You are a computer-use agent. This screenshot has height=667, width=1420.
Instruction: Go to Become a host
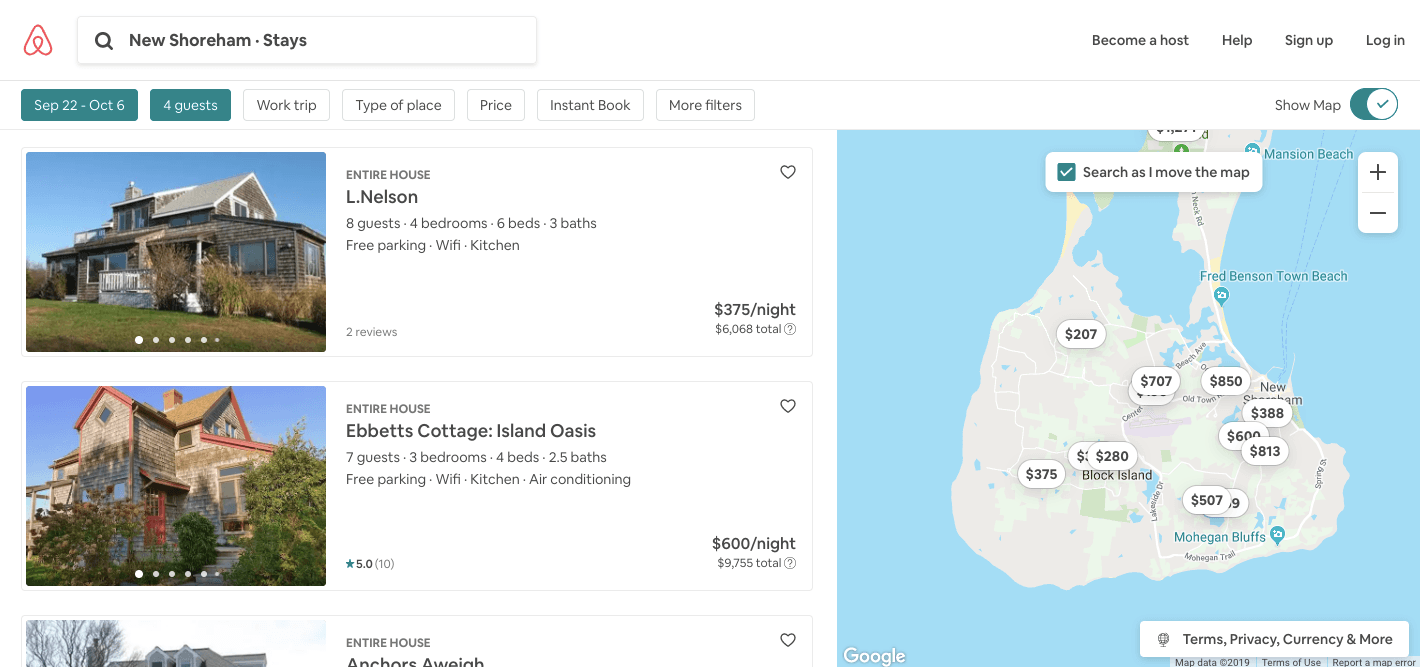[x=1140, y=40]
